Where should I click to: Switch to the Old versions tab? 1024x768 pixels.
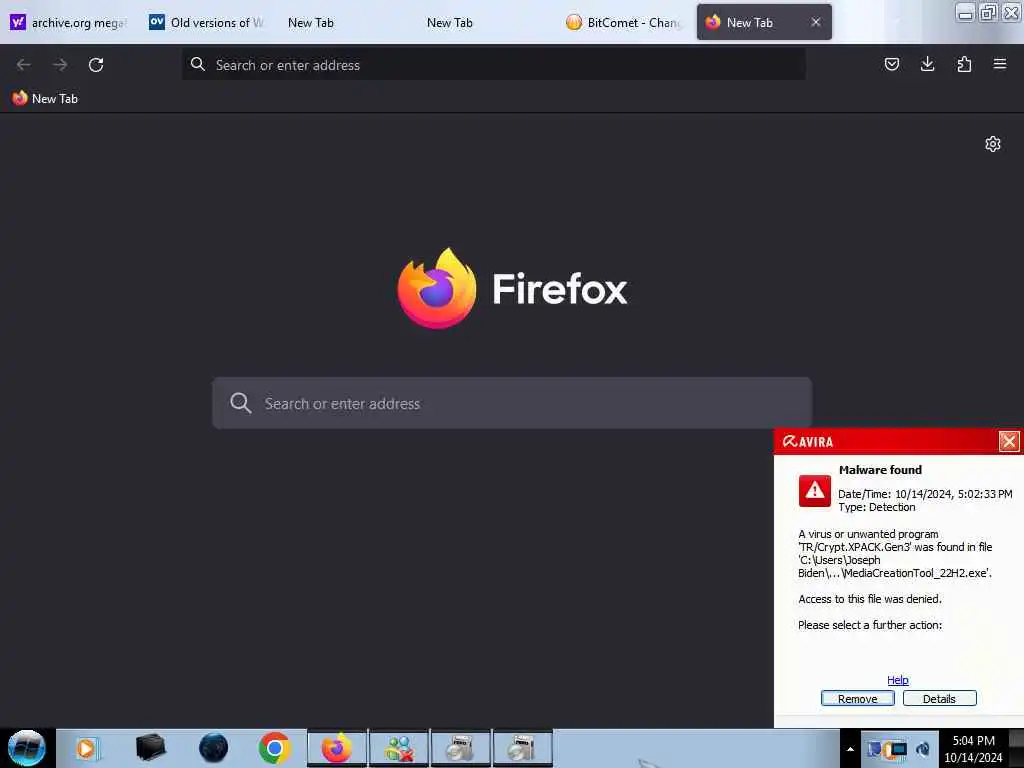[208, 23]
